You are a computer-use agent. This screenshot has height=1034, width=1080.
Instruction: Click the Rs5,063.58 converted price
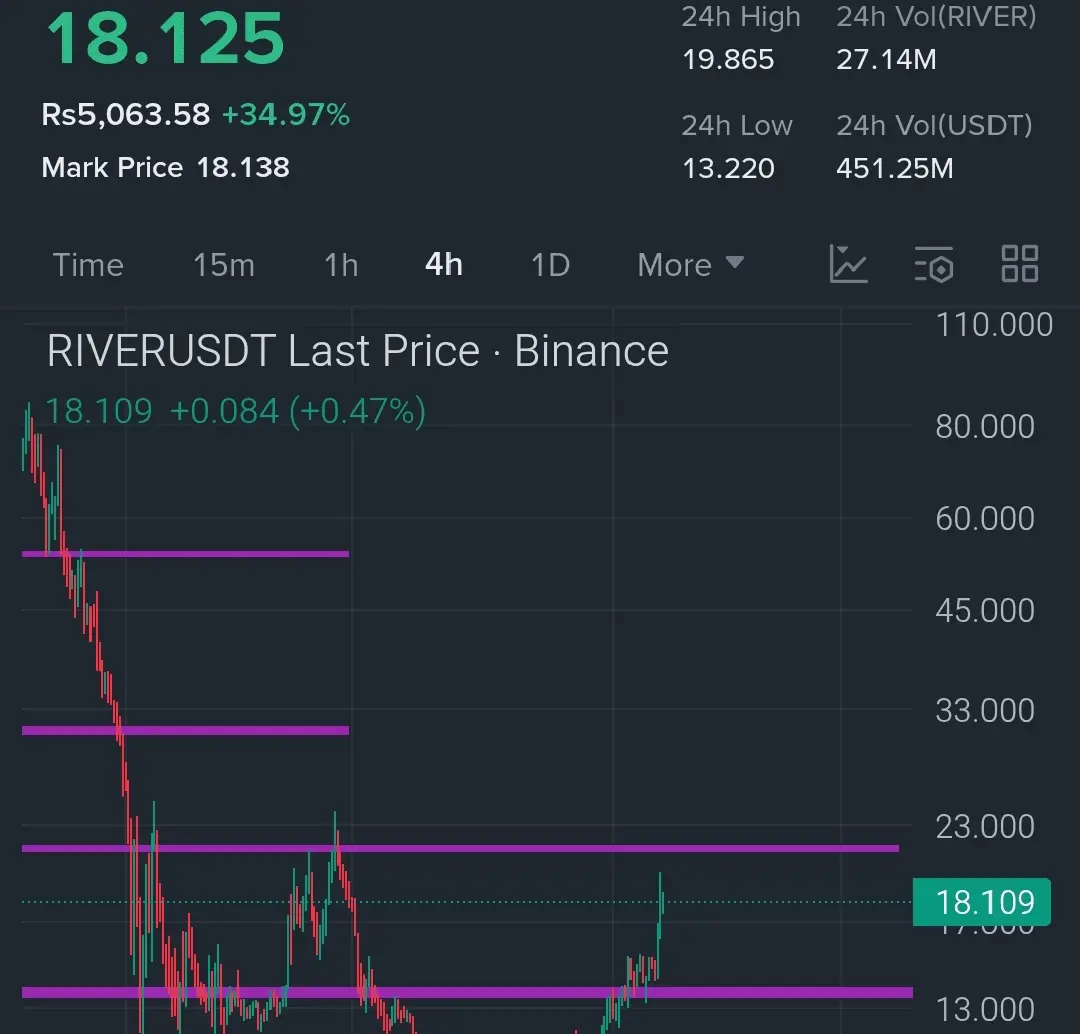[125, 114]
